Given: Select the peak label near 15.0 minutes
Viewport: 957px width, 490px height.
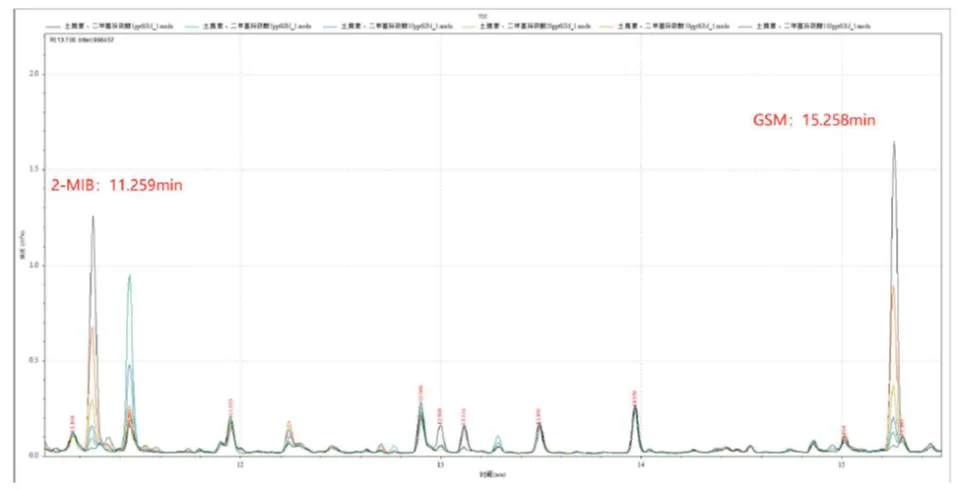Looking at the screenshot, I should (844, 430).
